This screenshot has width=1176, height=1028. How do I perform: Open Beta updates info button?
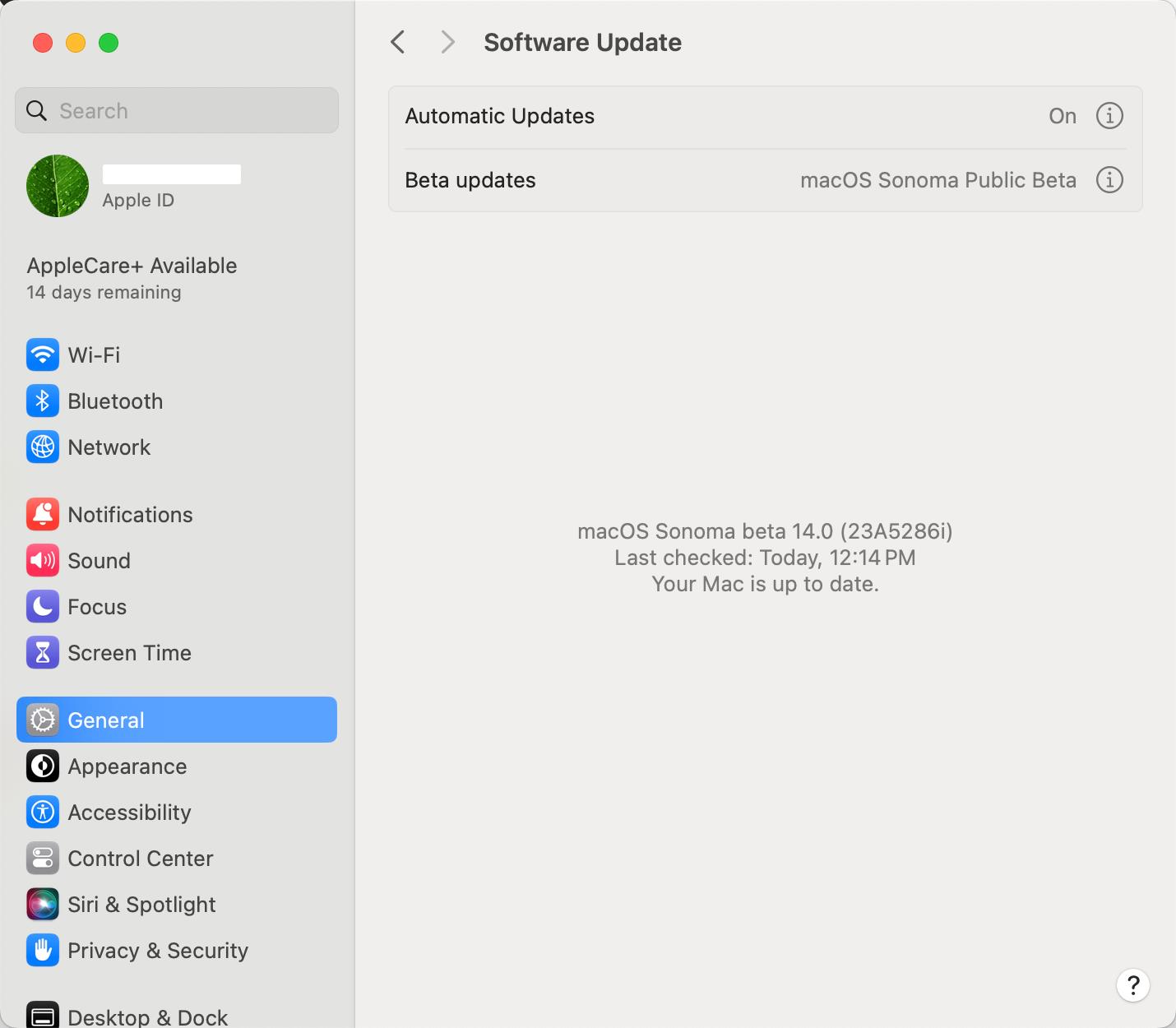pos(1109,180)
